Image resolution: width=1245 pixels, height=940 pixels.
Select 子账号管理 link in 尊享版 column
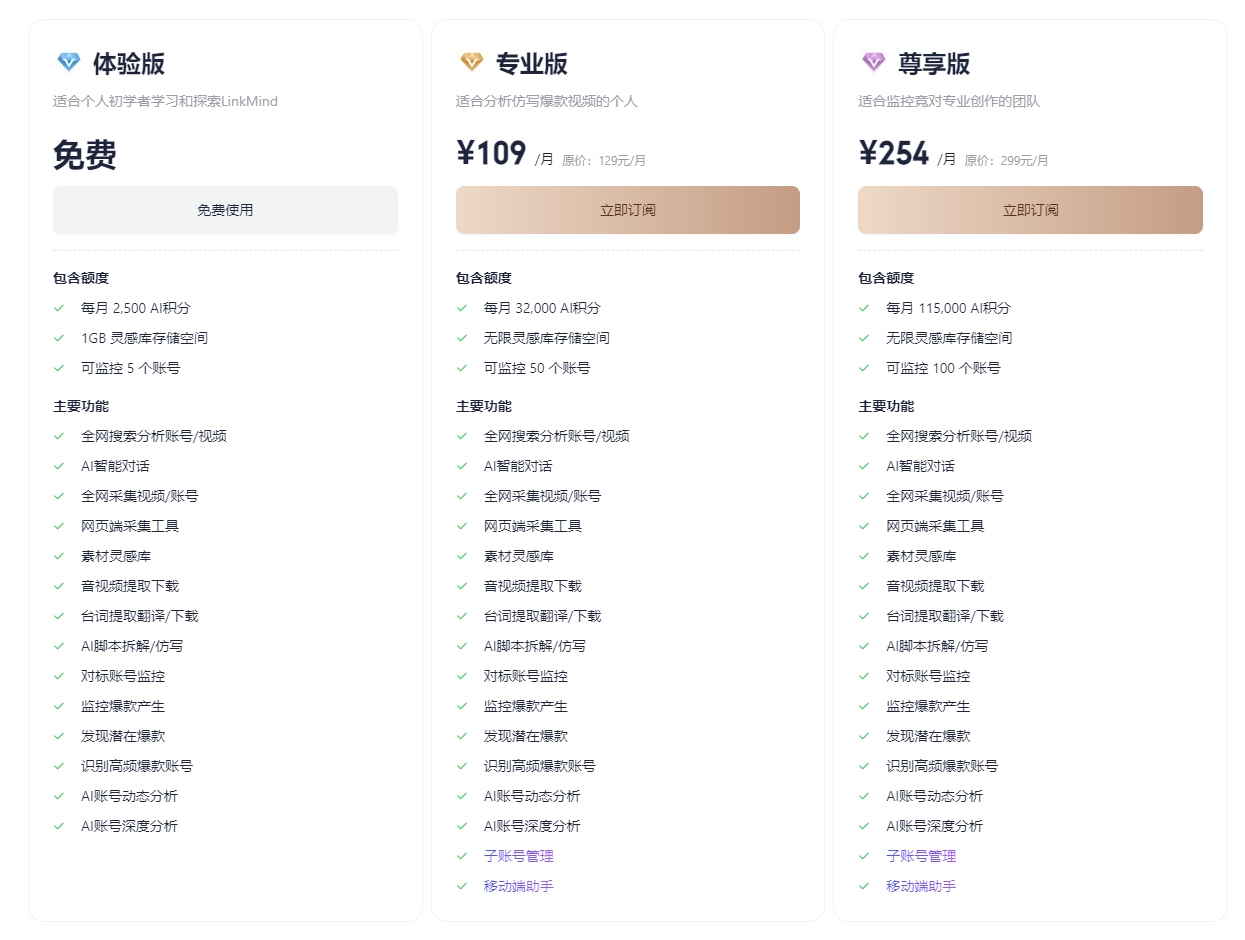[921, 856]
